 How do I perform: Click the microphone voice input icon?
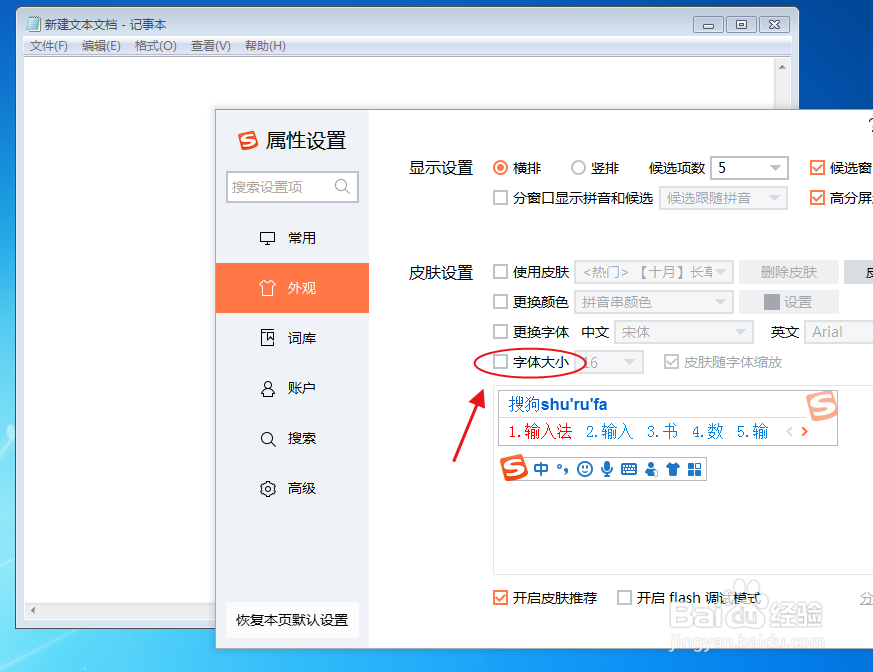coord(607,469)
